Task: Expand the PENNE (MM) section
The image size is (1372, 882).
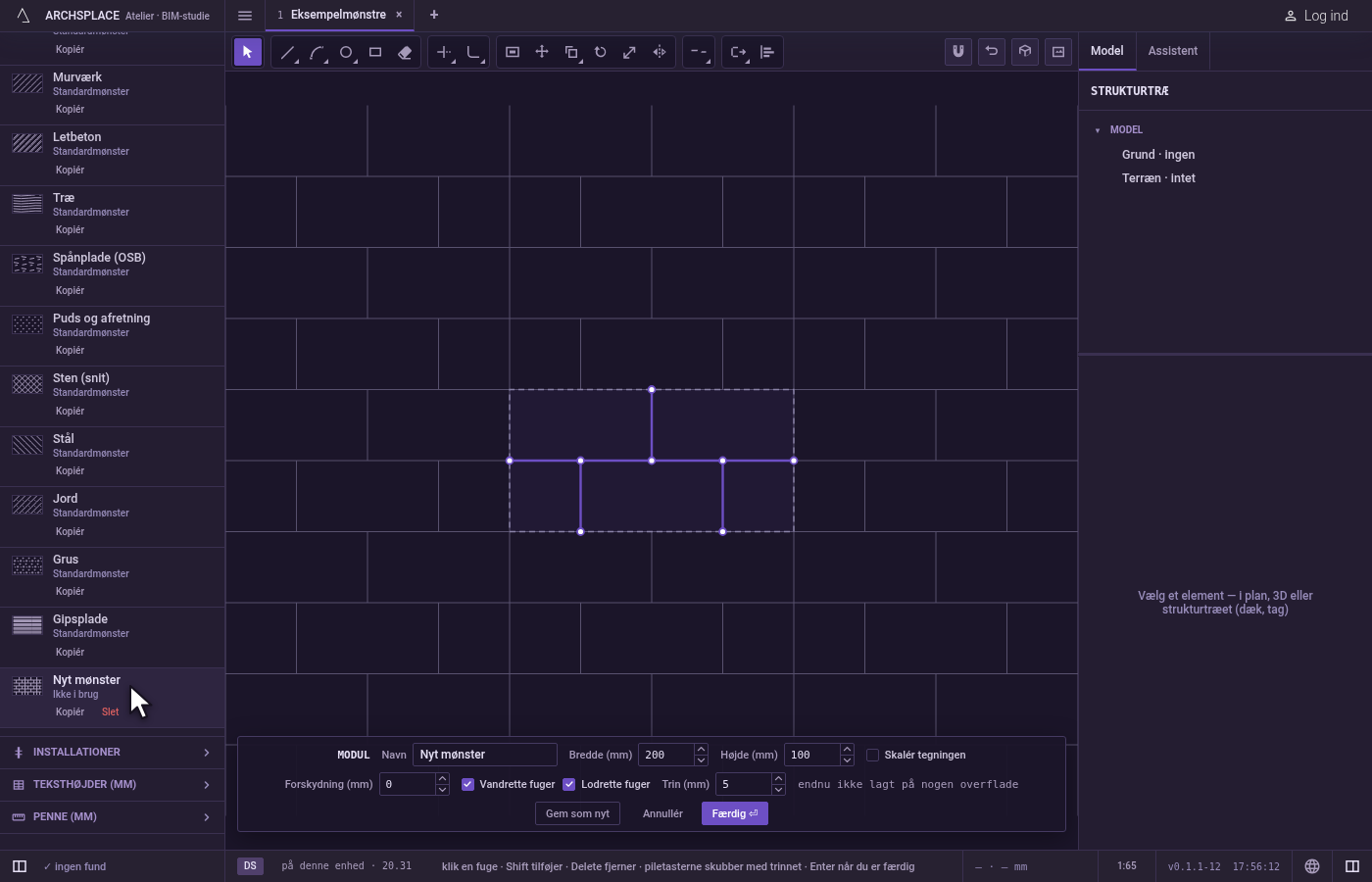Action: click(112, 817)
